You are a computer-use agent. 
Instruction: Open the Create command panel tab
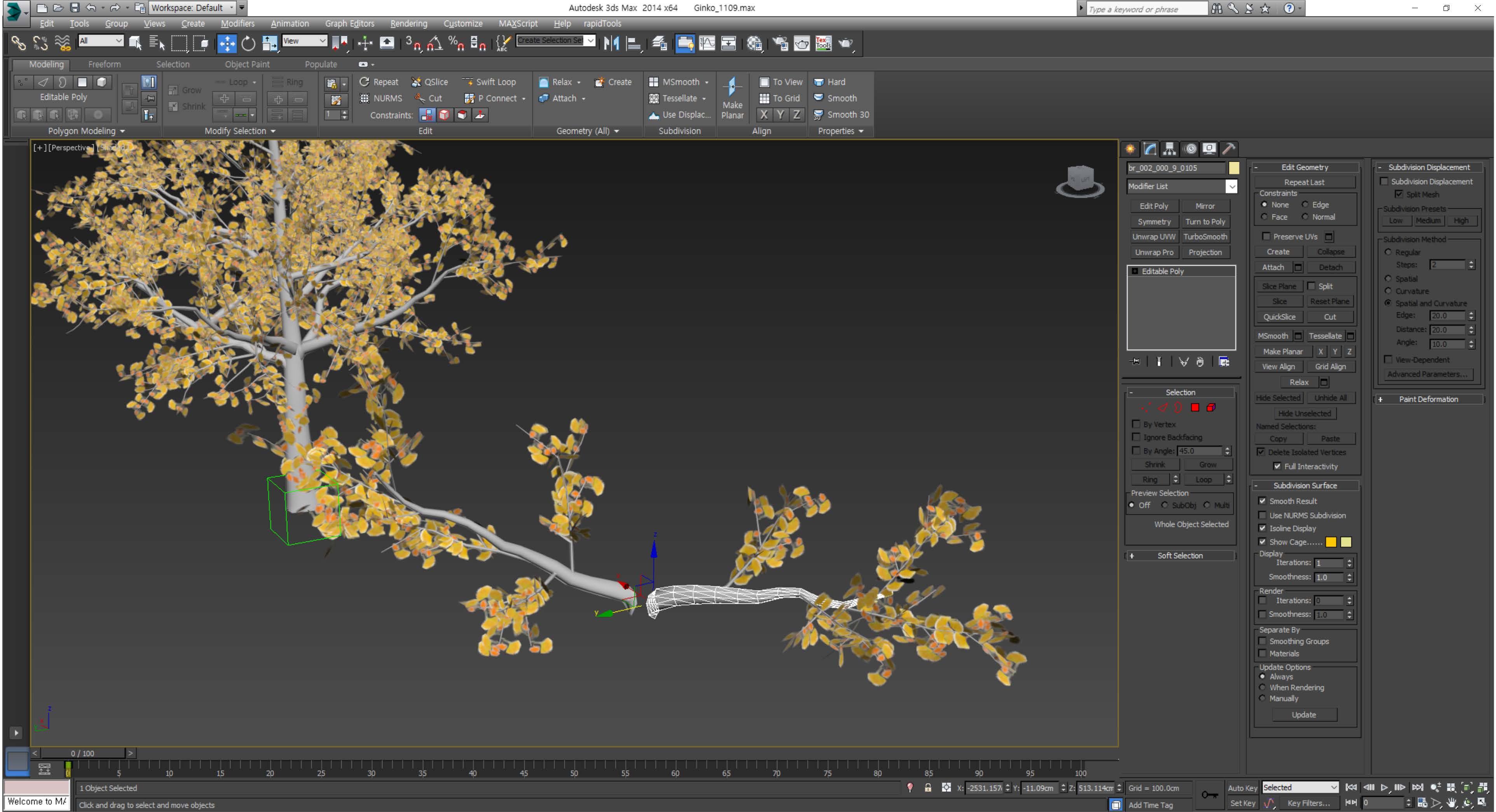point(1130,148)
